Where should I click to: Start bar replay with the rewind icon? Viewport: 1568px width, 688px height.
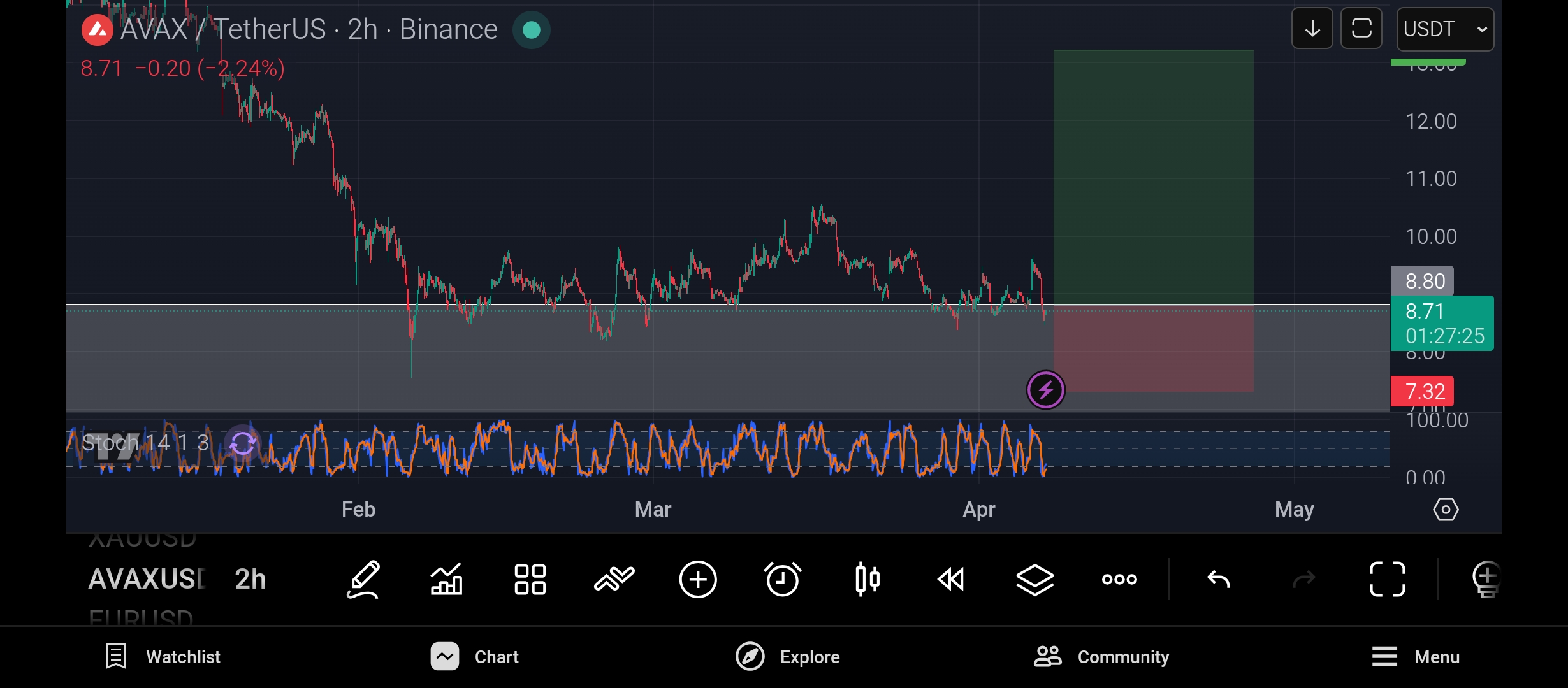pos(951,580)
